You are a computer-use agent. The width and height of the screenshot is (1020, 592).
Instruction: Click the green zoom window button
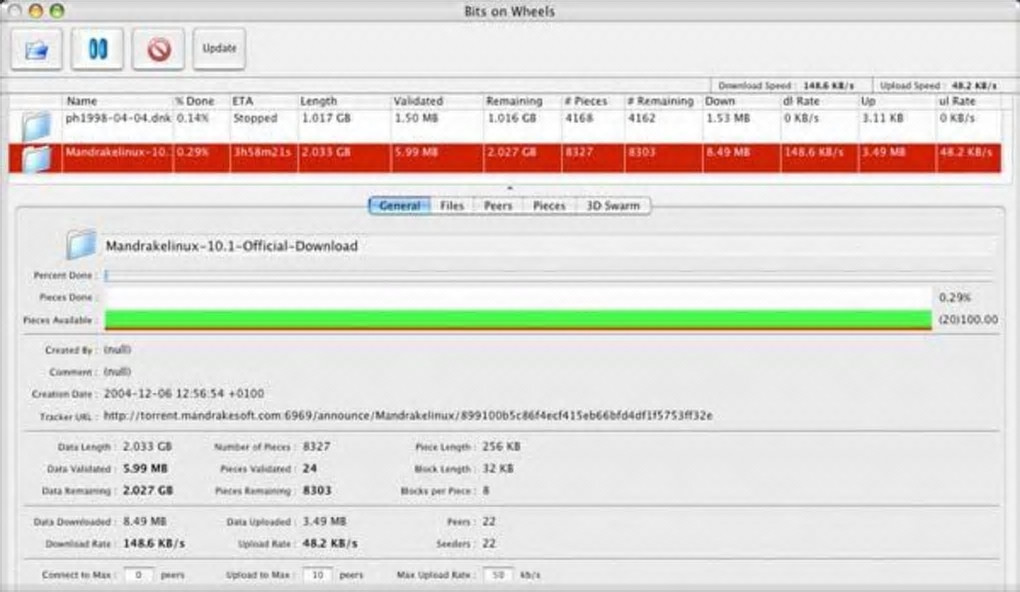click(57, 10)
